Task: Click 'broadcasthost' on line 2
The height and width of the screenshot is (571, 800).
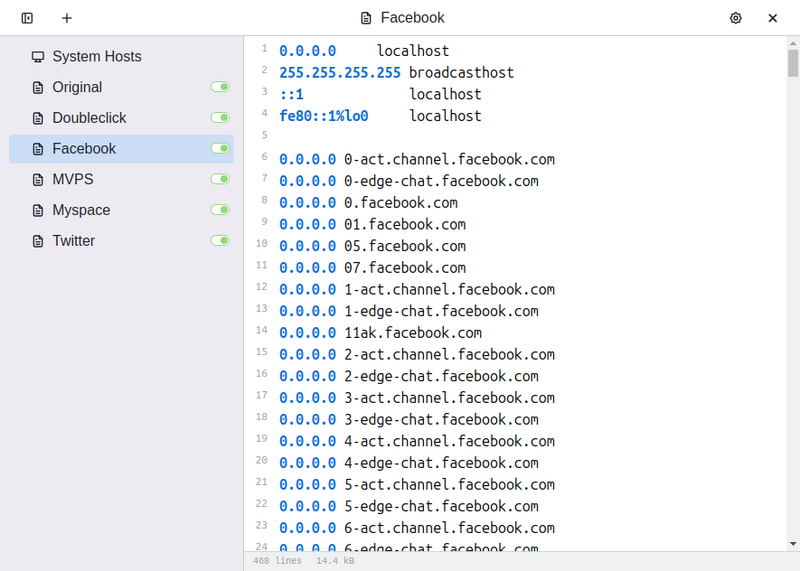Action: click(x=461, y=72)
